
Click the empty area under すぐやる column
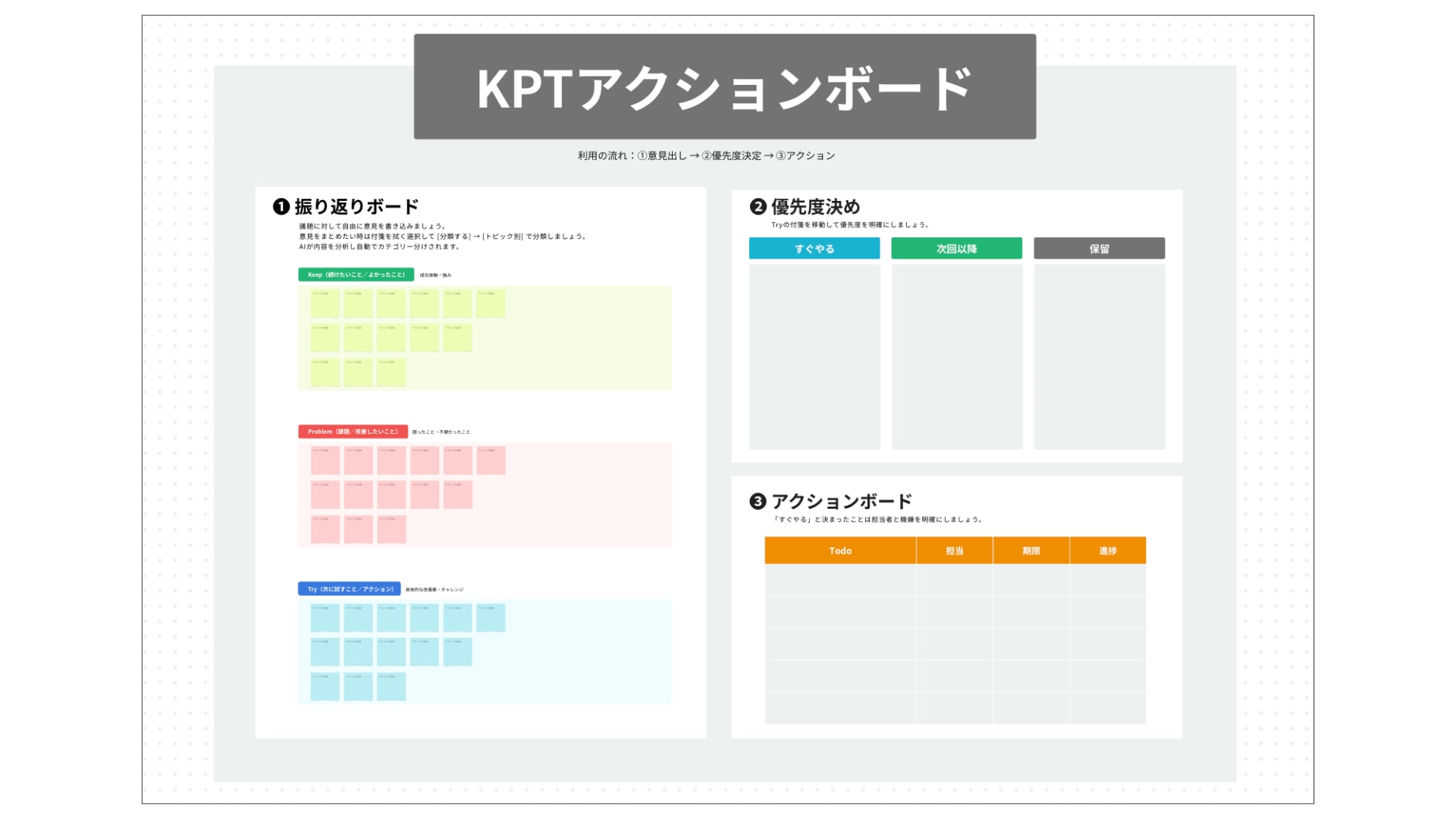(x=814, y=356)
